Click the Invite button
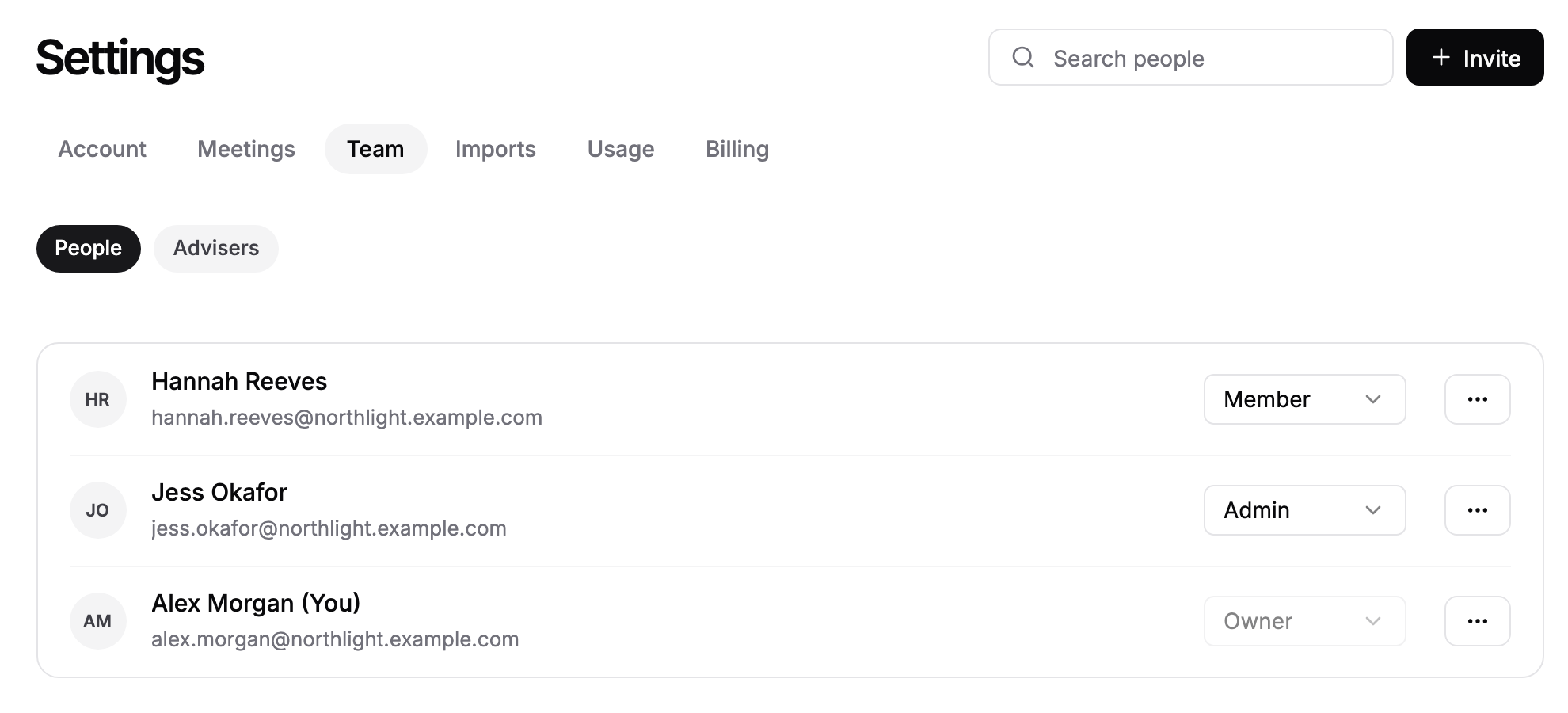The image size is (1568, 713). point(1475,57)
